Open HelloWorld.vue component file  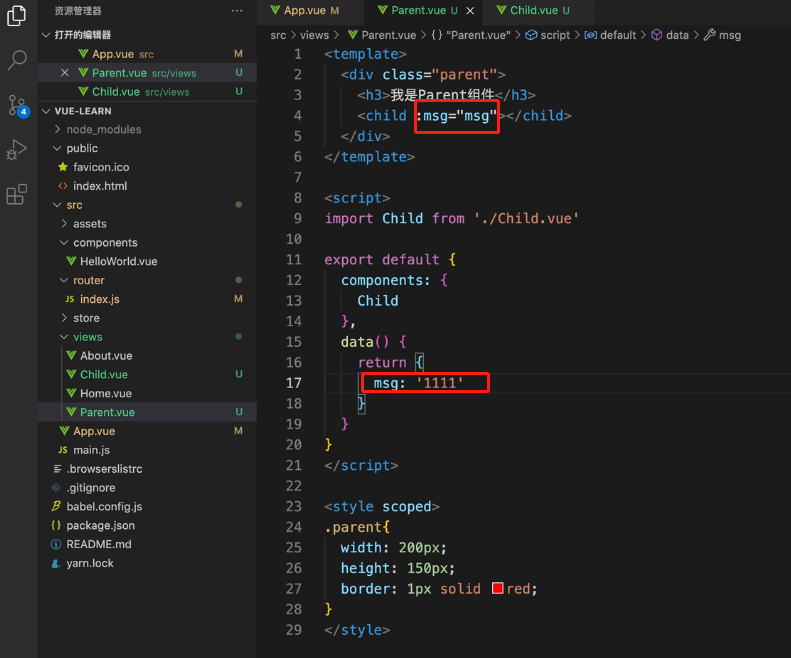(119, 261)
